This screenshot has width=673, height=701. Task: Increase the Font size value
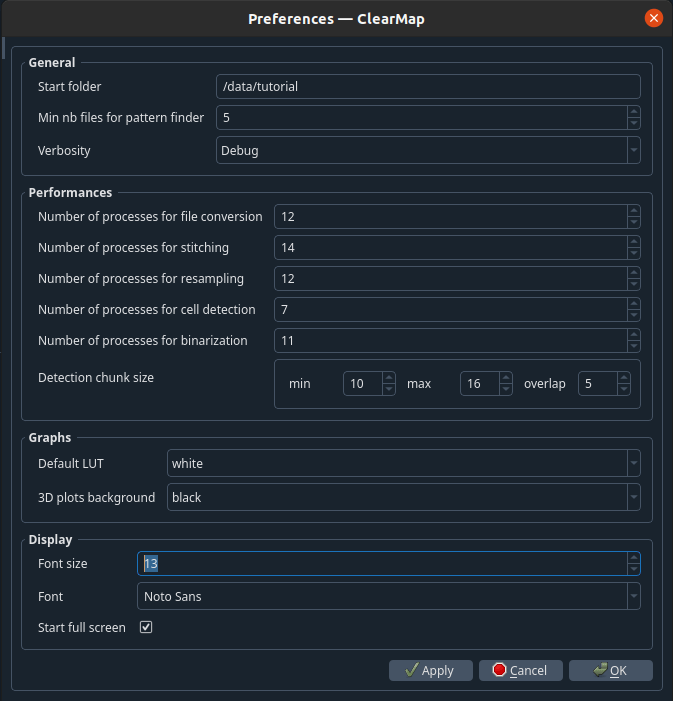point(634,558)
